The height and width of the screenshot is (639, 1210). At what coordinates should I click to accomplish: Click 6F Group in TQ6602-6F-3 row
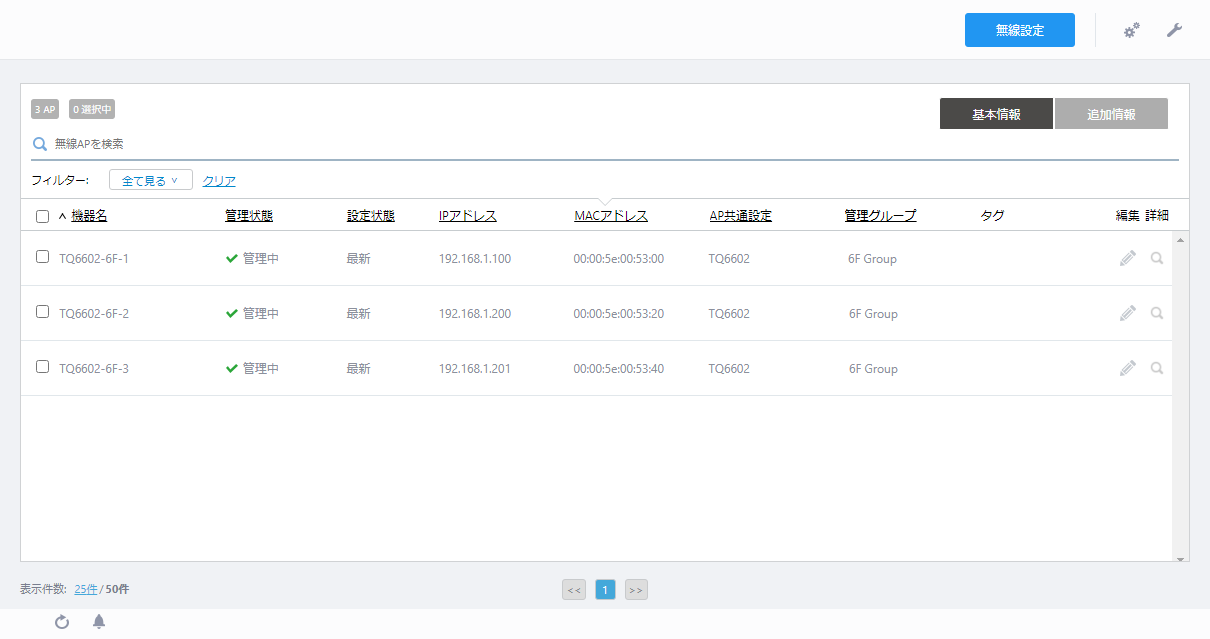pyautogui.click(x=873, y=368)
